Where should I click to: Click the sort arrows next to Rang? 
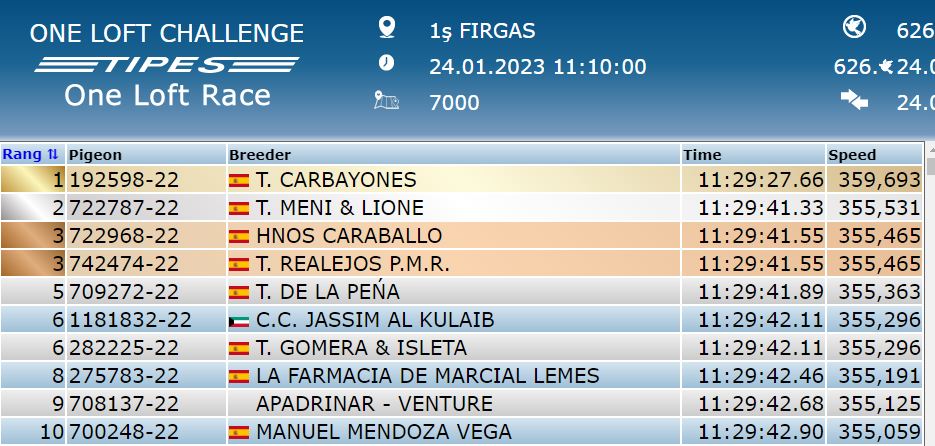52,154
